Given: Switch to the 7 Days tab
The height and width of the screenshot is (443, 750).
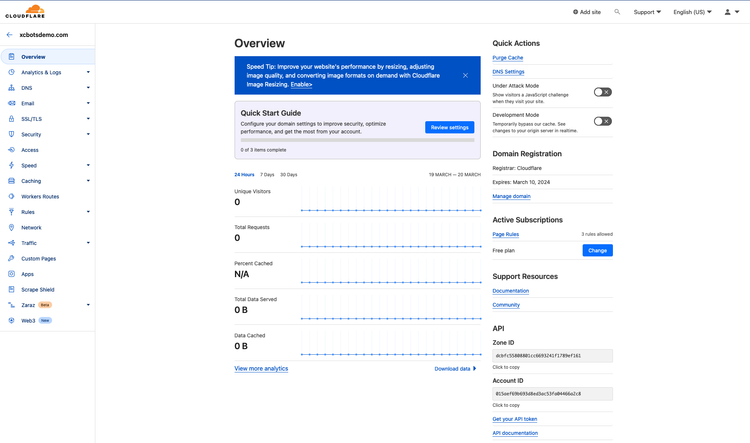Looking at the screenshot, I should [x=267, y=174].
